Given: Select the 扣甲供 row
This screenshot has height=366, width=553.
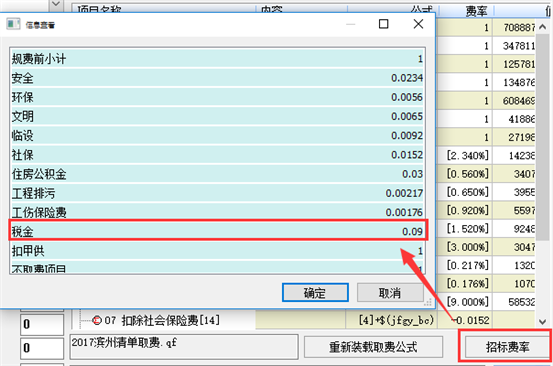Looking at the screenshot, I should [x=218, y=251].
